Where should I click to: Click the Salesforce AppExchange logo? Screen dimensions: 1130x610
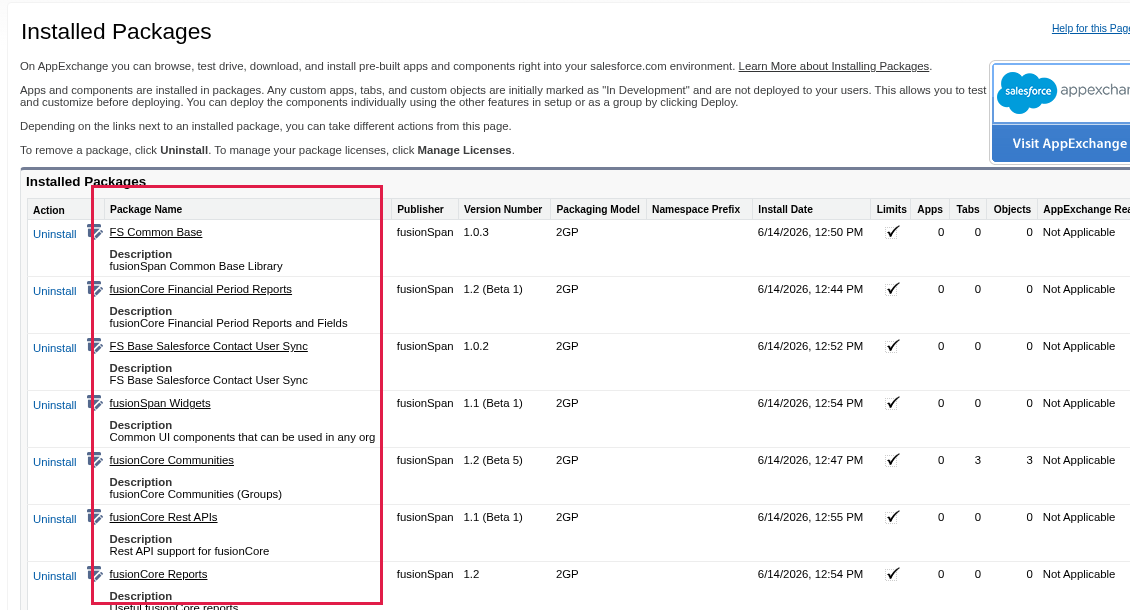1062,92
